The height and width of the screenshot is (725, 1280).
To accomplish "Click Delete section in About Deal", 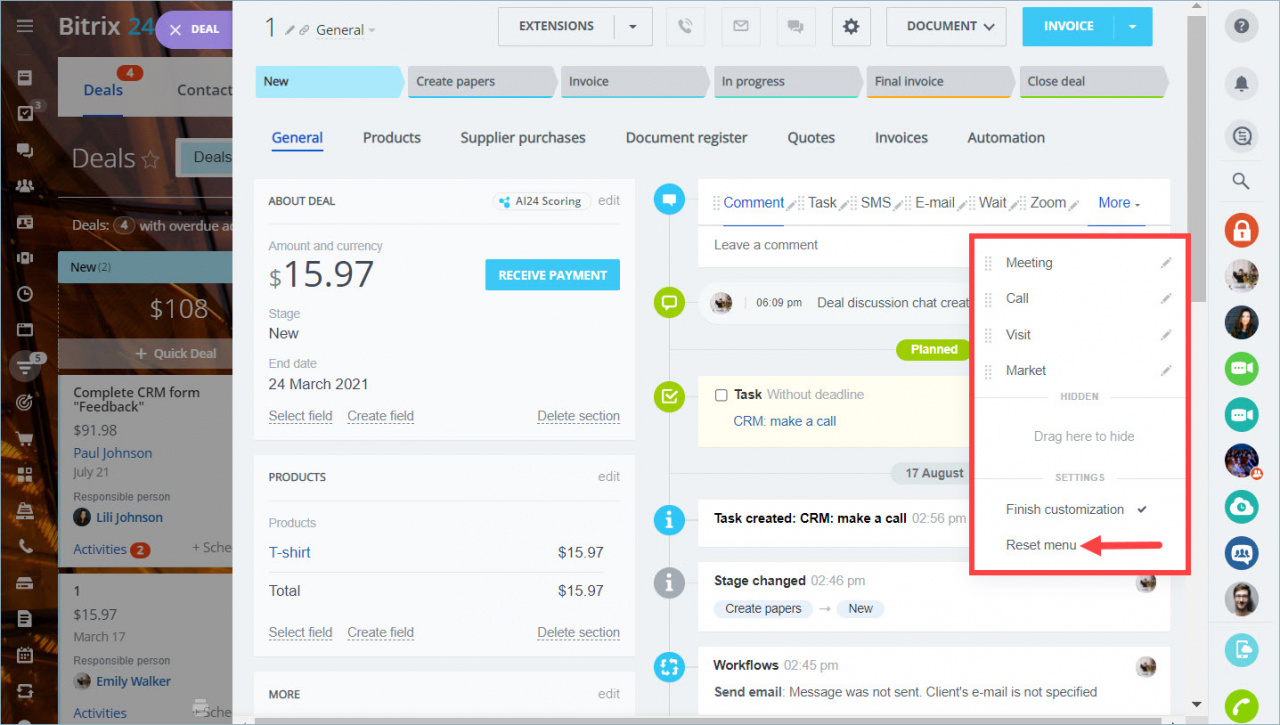I will coord(578,416).
